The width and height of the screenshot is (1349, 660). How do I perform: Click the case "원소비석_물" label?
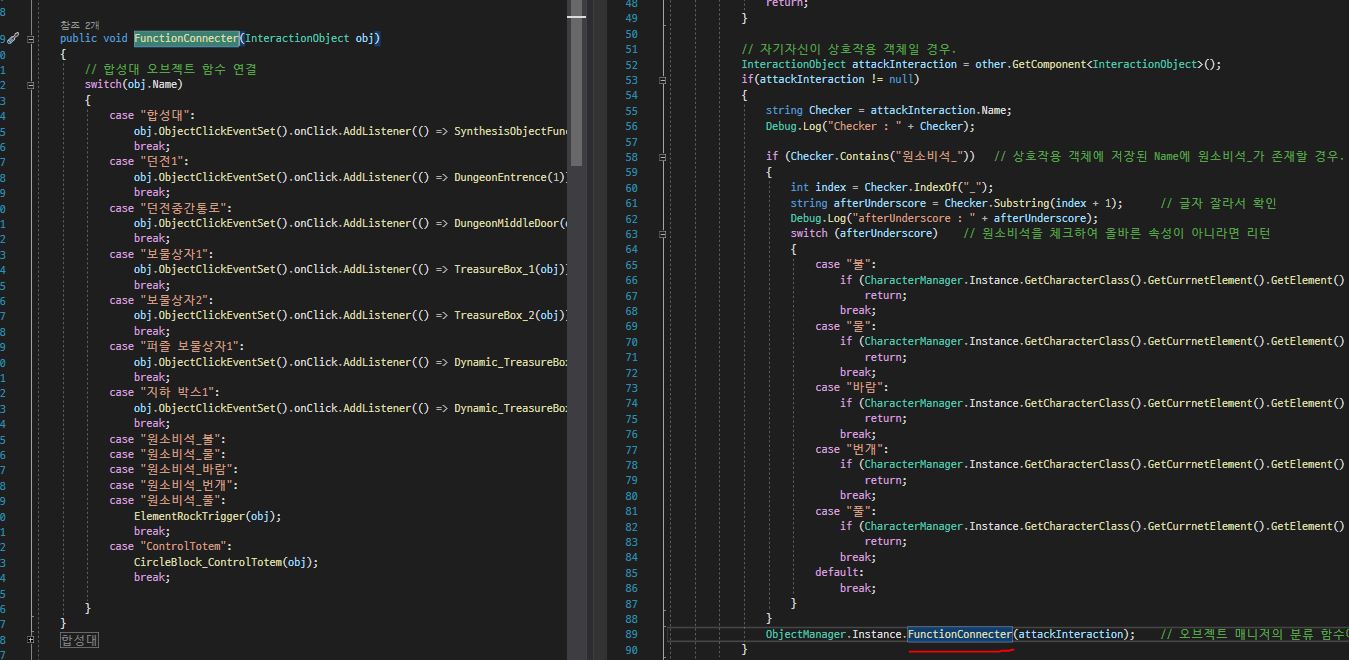(x=168, y=454)
